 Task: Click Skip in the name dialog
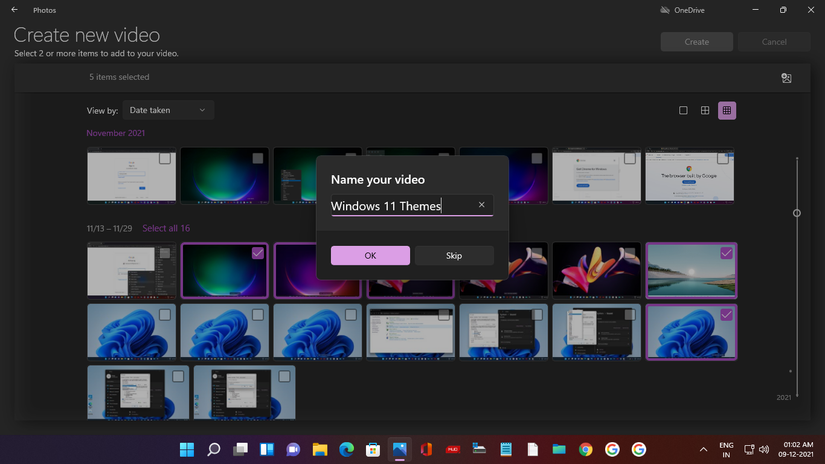(454, 255)
